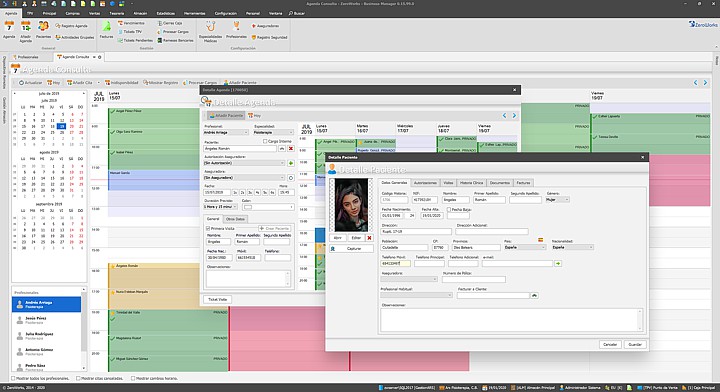Expand the País dropdown showing España
The image size is (720, 392).
click(x=525, y=247)
